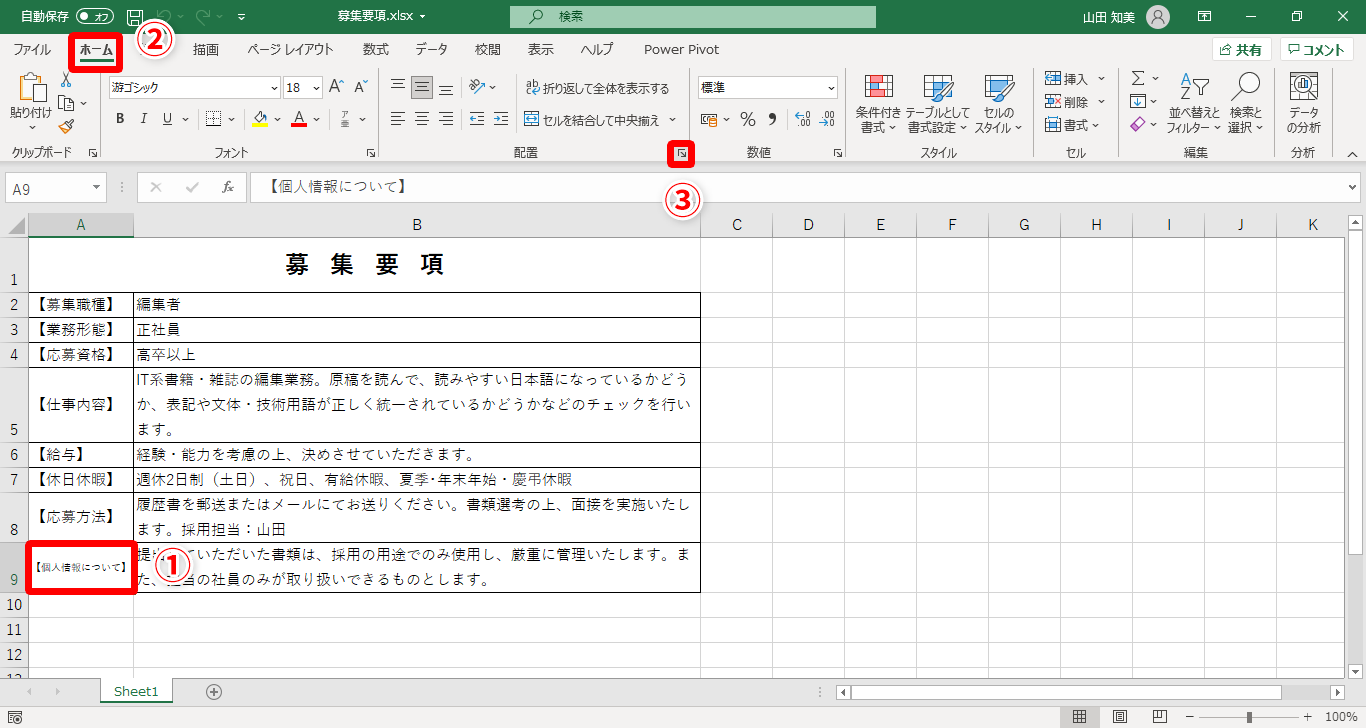Toggle wrap text (折り返して全体を表示する)
Viewport: 1366px width, 728px height.
598,88
